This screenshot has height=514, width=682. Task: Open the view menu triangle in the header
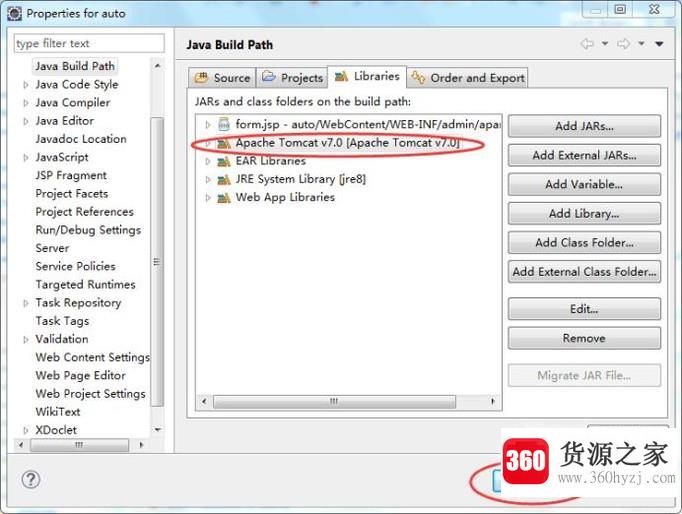click(659, 43)
